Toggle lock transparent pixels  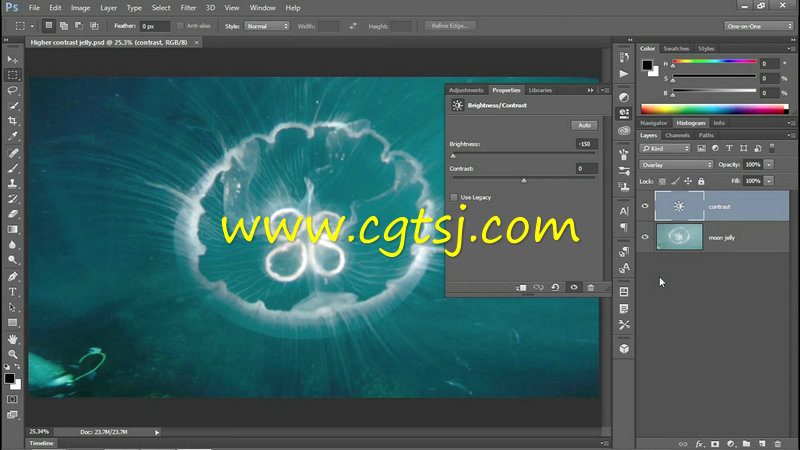[662, 181]
